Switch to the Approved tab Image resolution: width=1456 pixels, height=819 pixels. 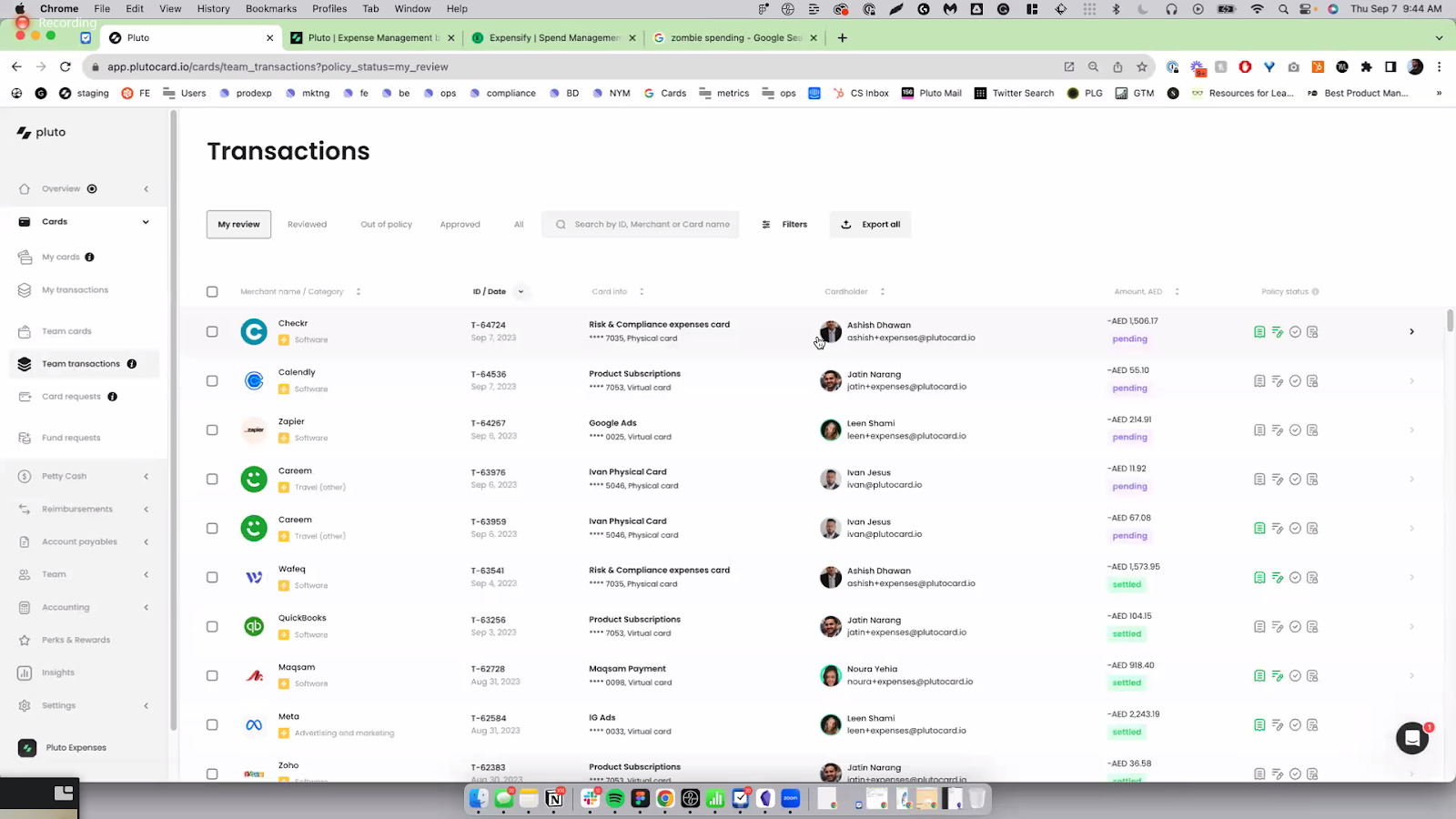point(460,225)
